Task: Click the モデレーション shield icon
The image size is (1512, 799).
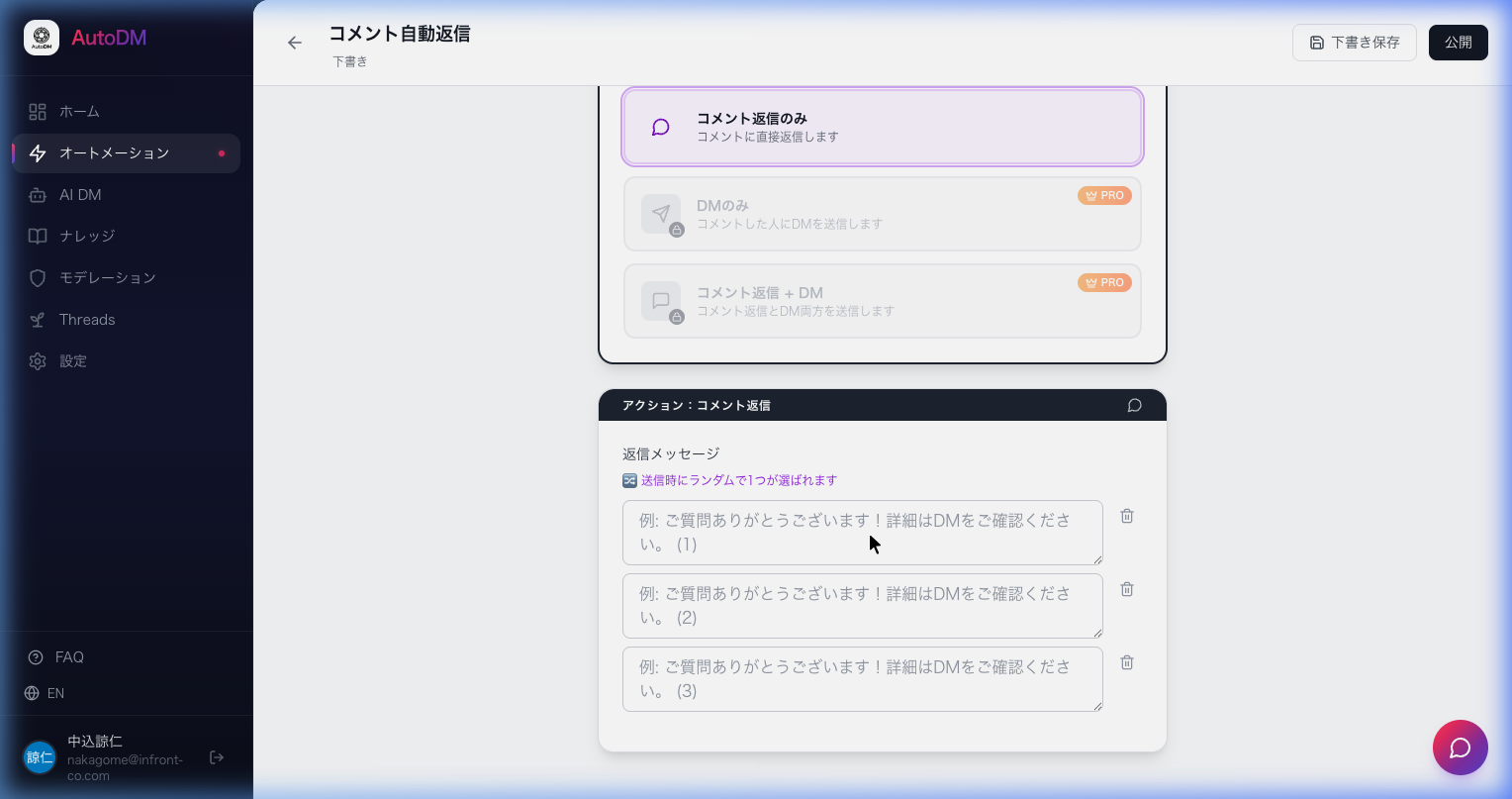Action: coord(38,278)
